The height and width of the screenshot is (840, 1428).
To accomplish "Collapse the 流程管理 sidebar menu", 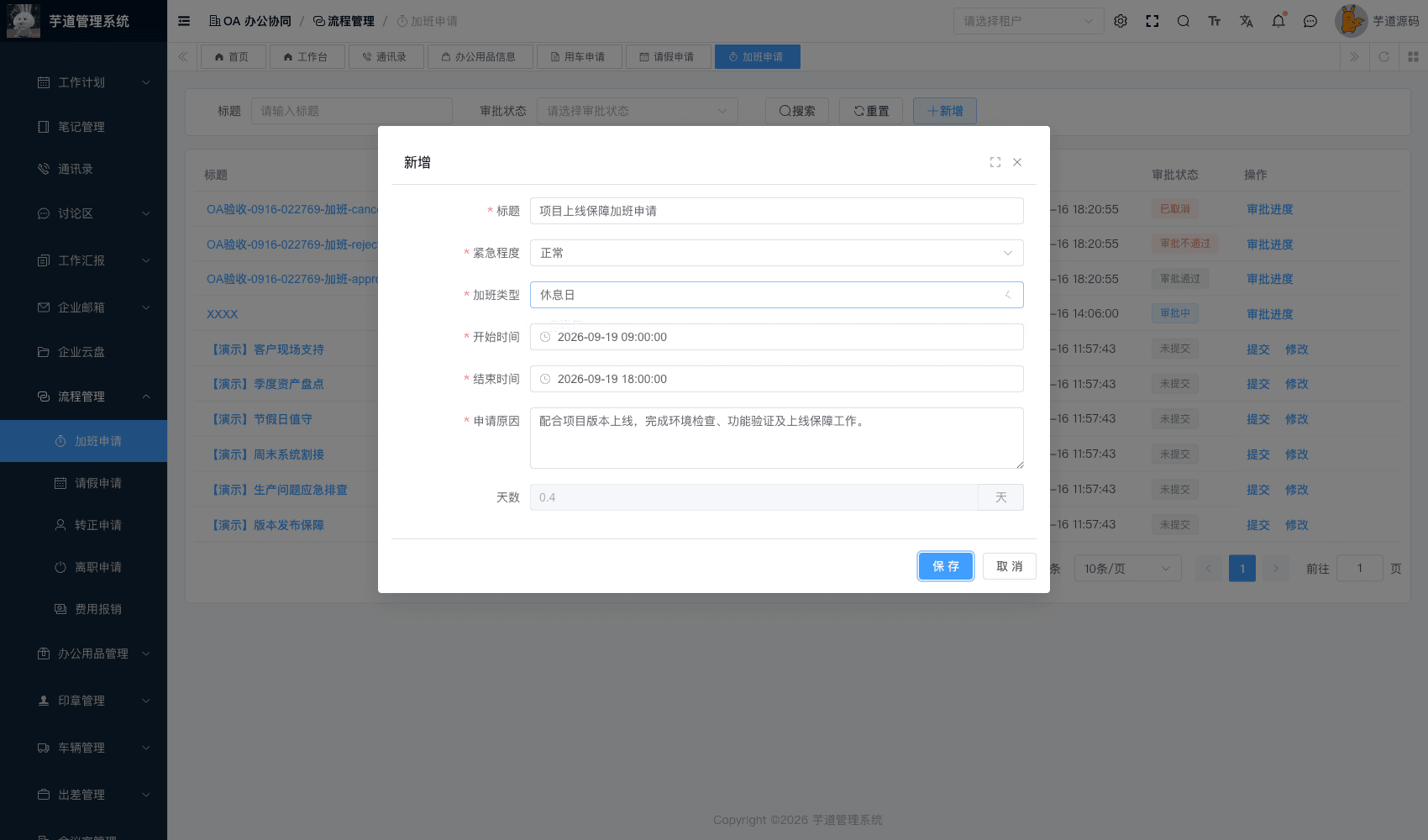I will (84, 396).
